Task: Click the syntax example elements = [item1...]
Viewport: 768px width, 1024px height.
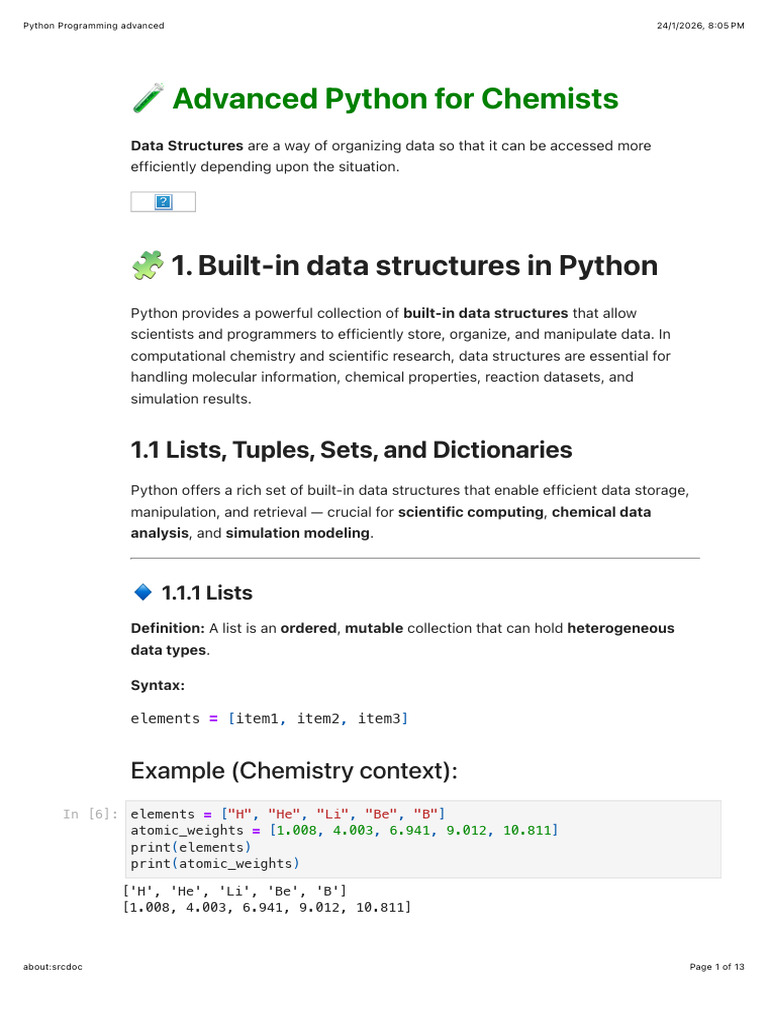Action: click(x=270, y=718)
